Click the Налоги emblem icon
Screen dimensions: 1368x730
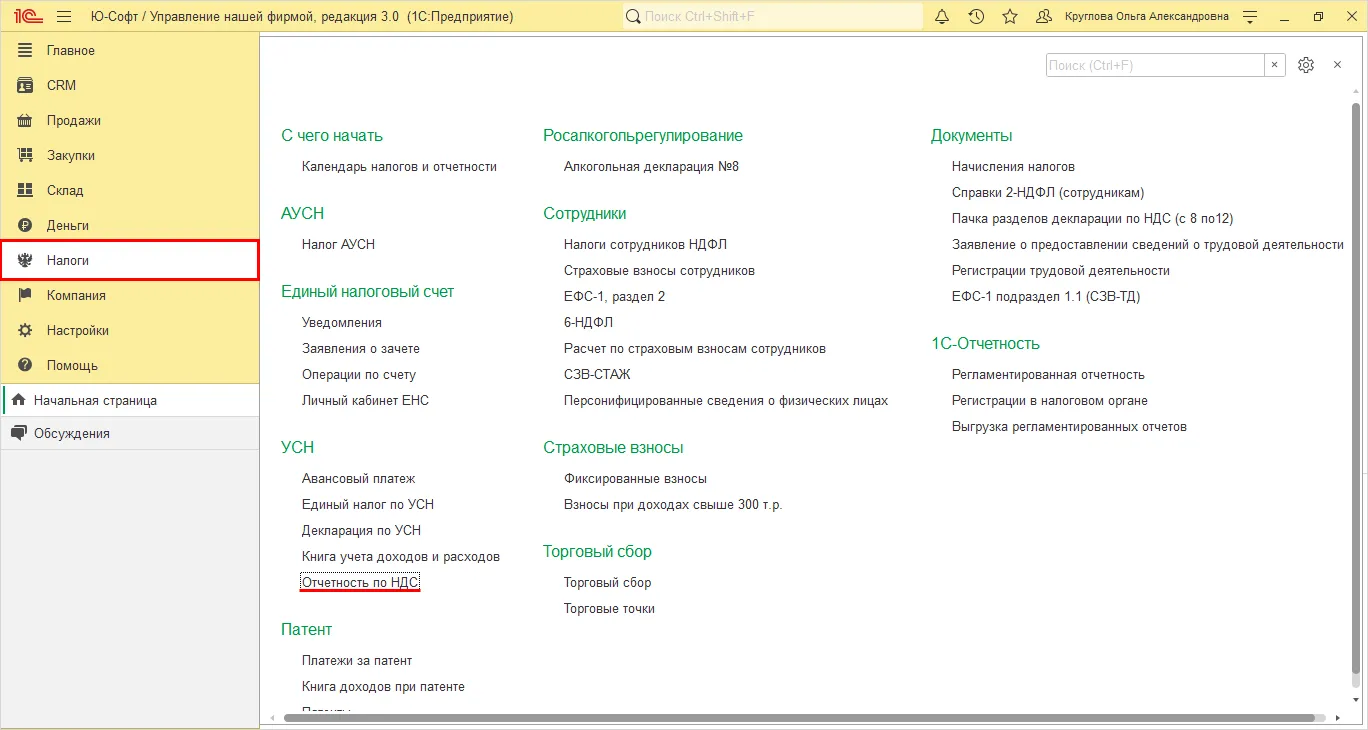(x=25, y=260)
